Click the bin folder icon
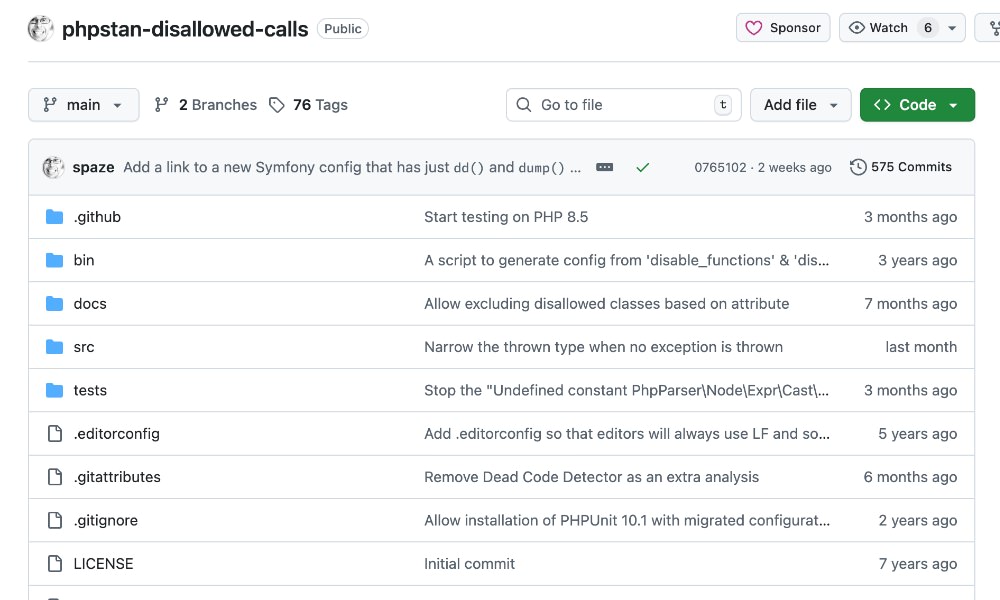 click(55, 260)
